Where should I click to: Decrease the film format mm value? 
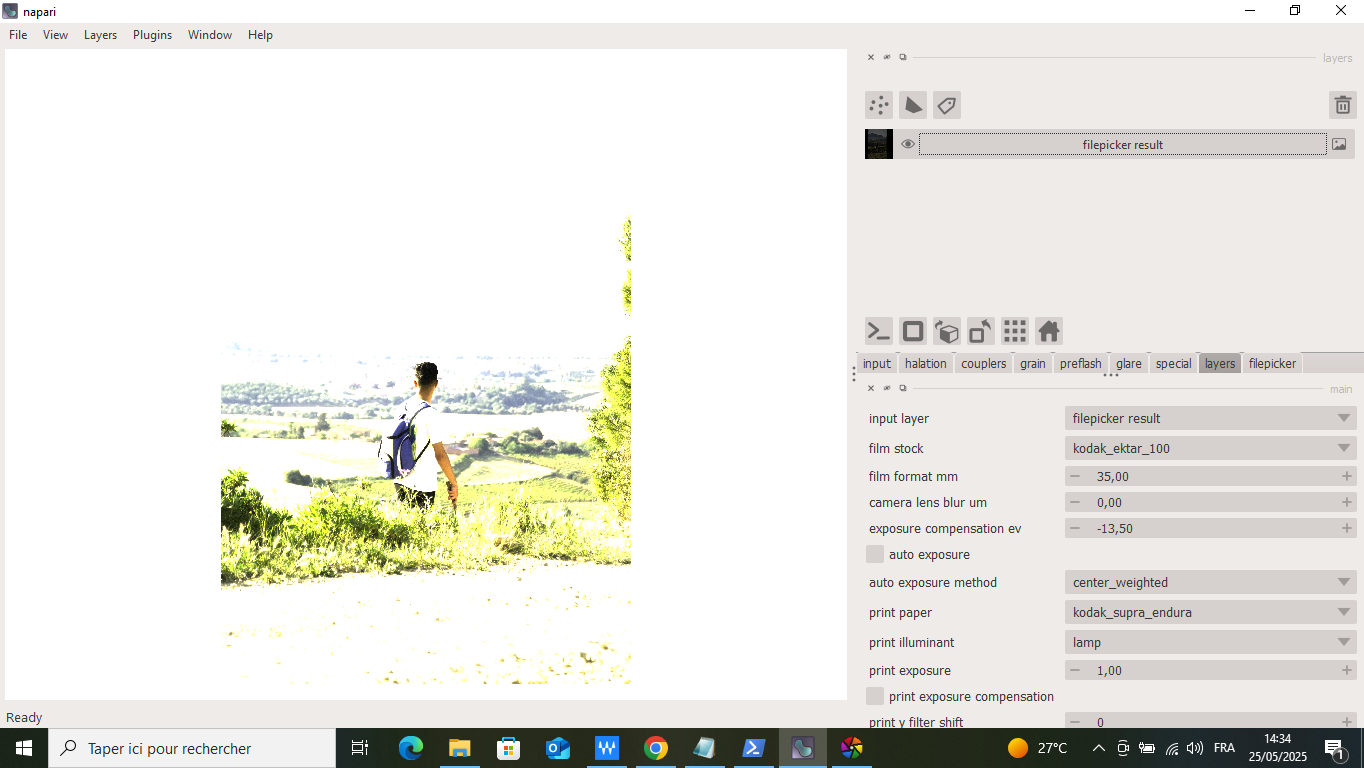(x=1075, y=476)
